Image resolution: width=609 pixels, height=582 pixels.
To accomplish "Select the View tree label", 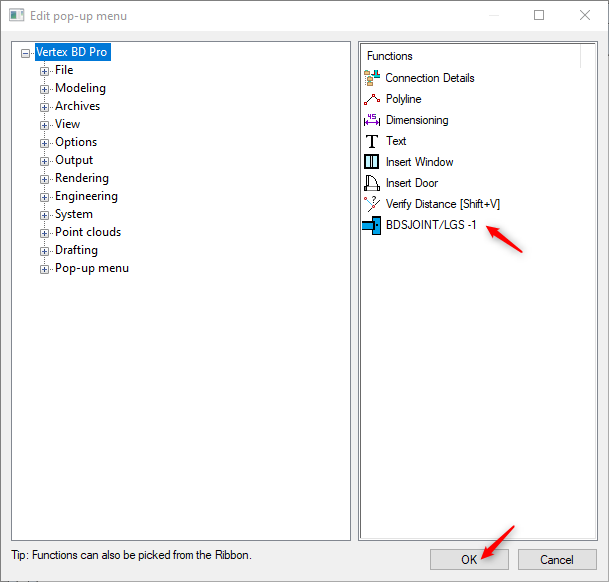I will pyautogui.click(x=68, y=124).
